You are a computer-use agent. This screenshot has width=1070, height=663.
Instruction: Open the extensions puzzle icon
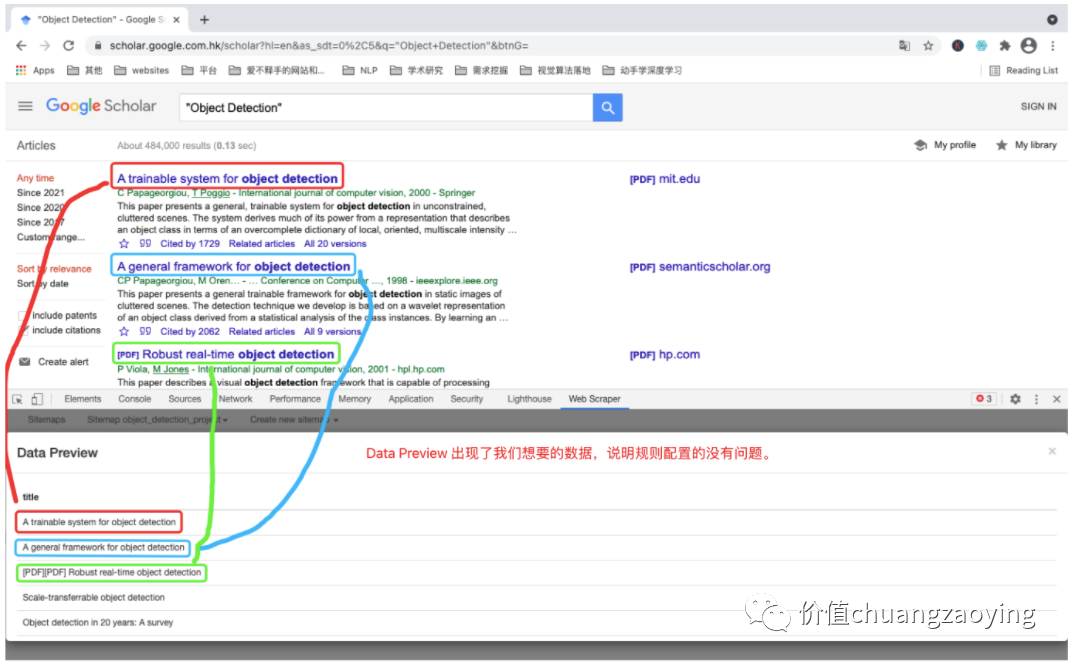point(1004,46)
